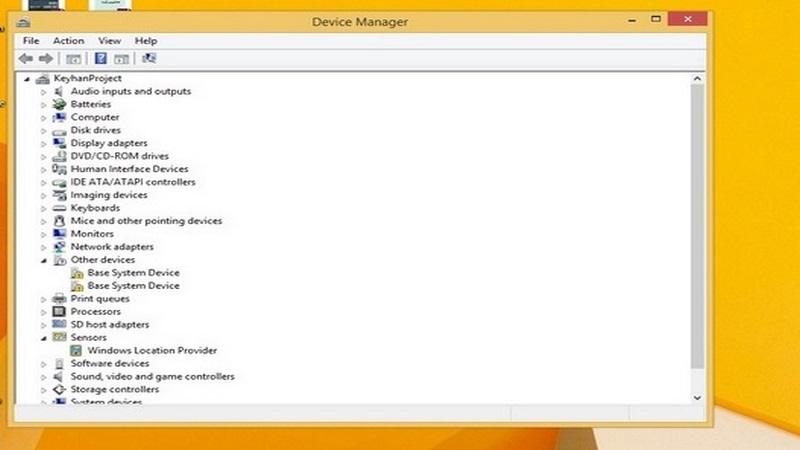Image resolution: width=800 pixels, height=450 pixels.
Task: Click the Processors chip icon
Action: pos(59,312)
